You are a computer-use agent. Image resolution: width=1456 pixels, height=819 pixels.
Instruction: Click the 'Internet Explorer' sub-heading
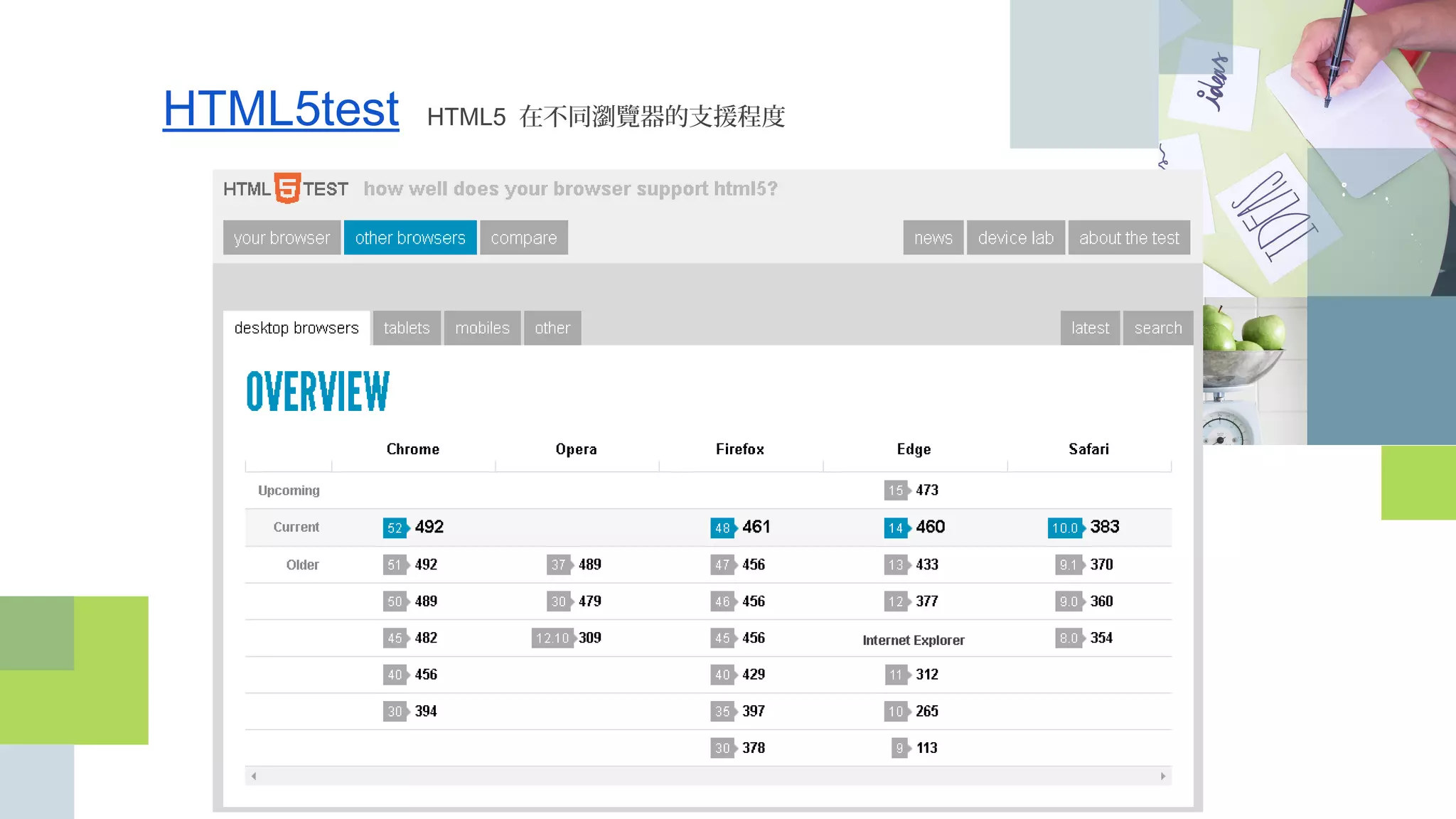914,640
